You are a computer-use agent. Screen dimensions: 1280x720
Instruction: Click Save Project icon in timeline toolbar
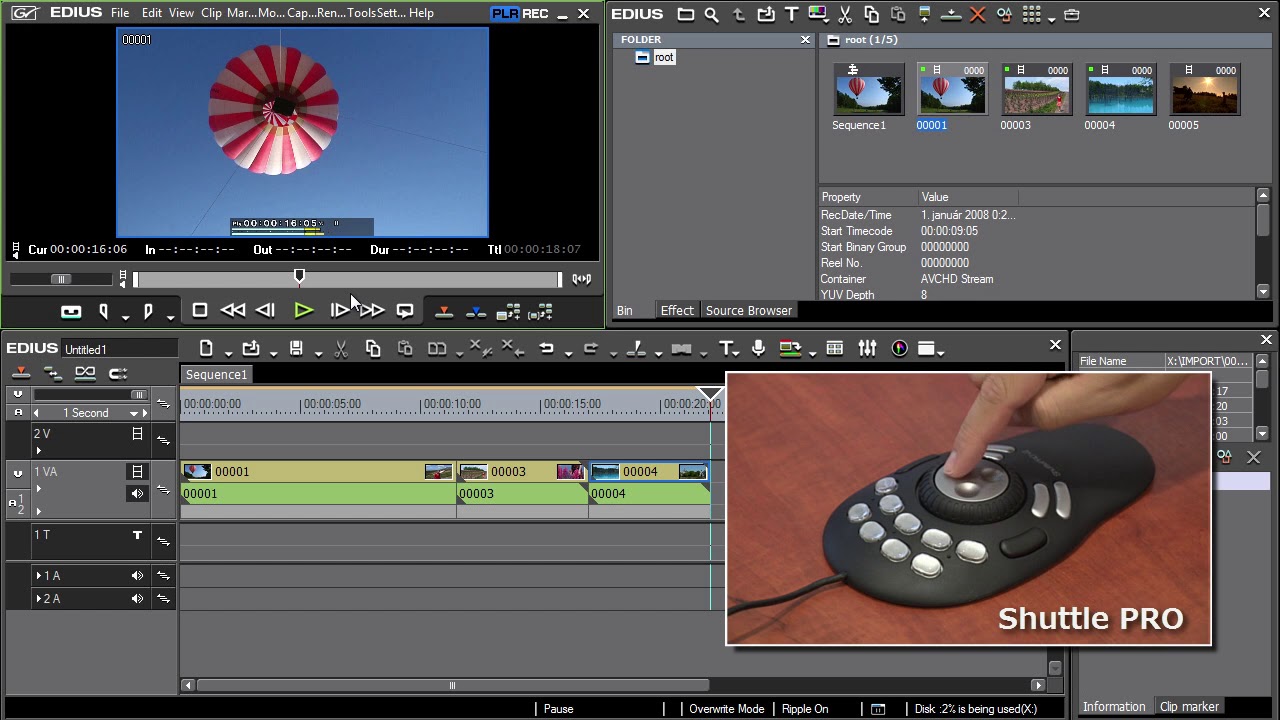pos(296,348)
